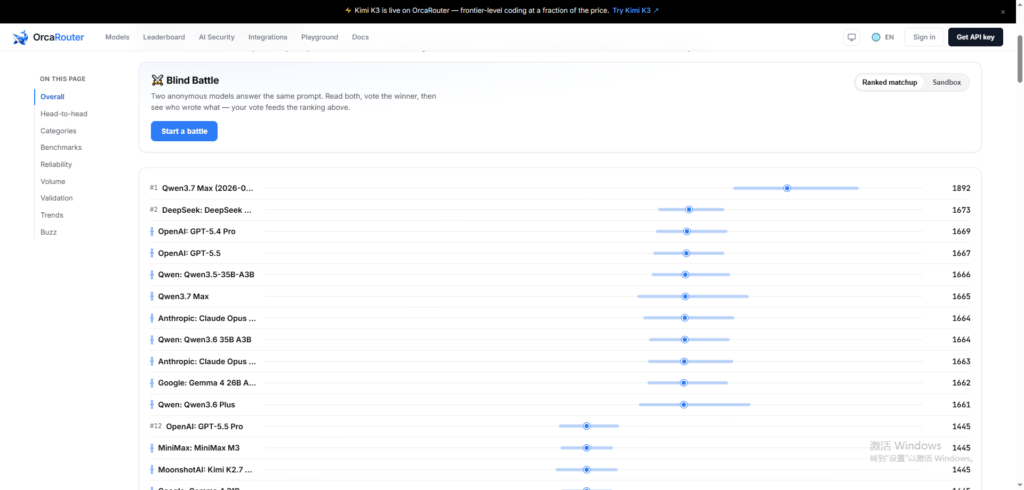Toggle the monitor theme icon button
This screenshot has height=490, width=1024.
click(x=852, y=37)
